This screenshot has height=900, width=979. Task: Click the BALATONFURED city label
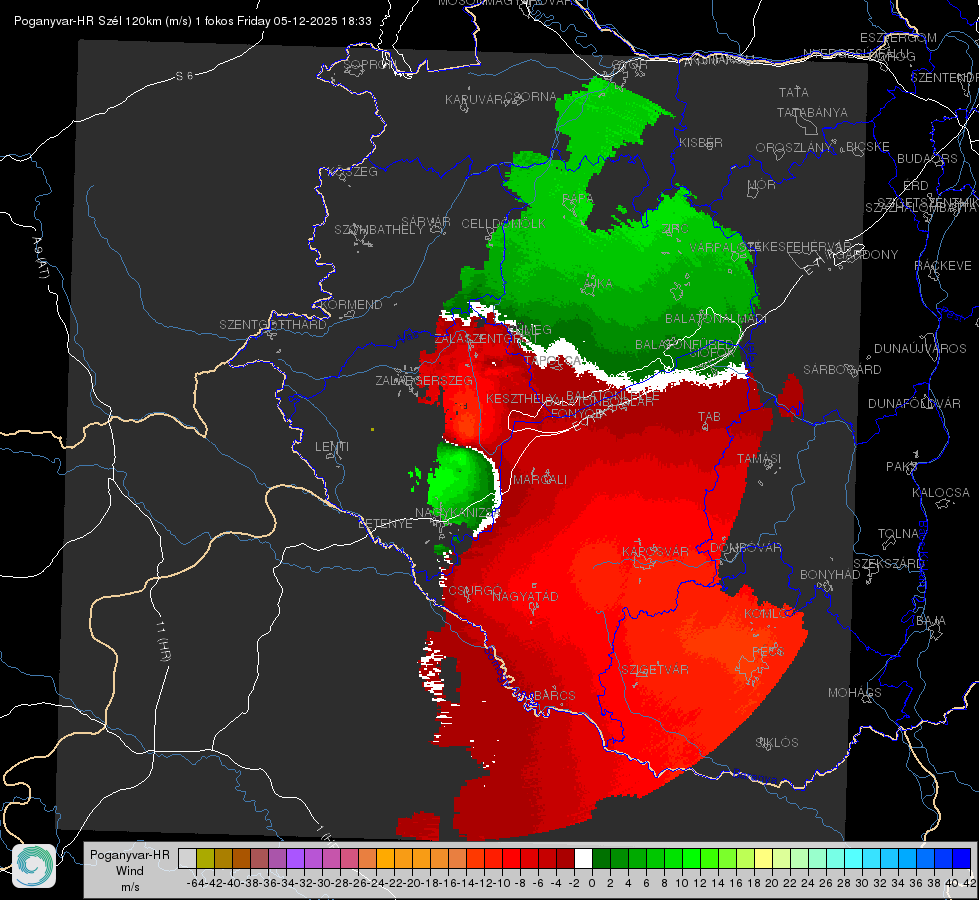(x=684, y=344)
